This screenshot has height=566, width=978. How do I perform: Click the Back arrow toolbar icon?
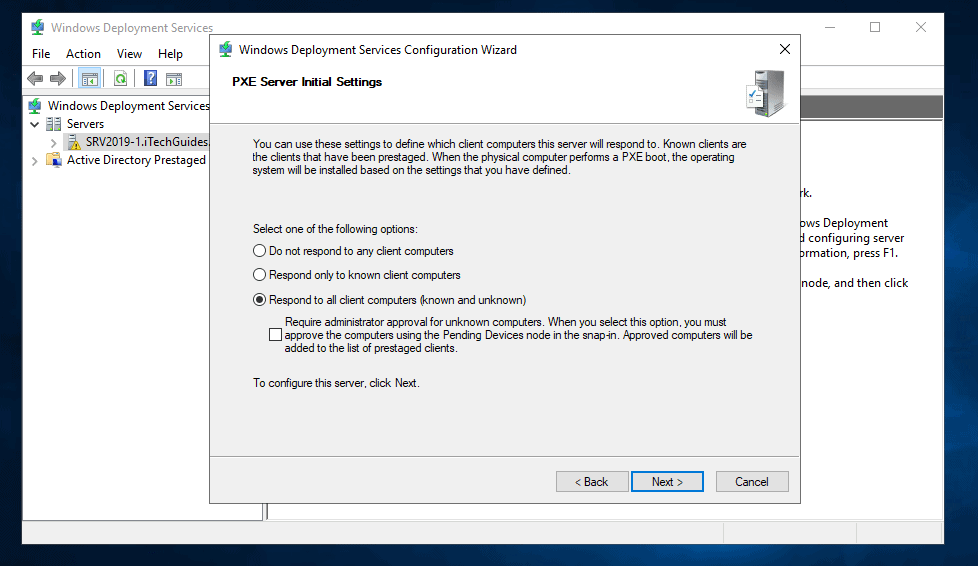(36, 79)
